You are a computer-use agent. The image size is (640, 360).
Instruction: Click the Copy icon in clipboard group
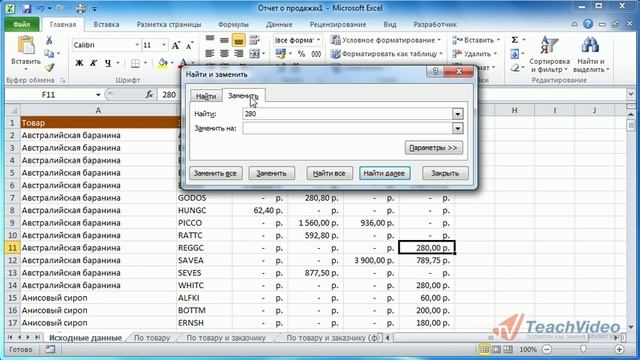[x=49, y=53]
